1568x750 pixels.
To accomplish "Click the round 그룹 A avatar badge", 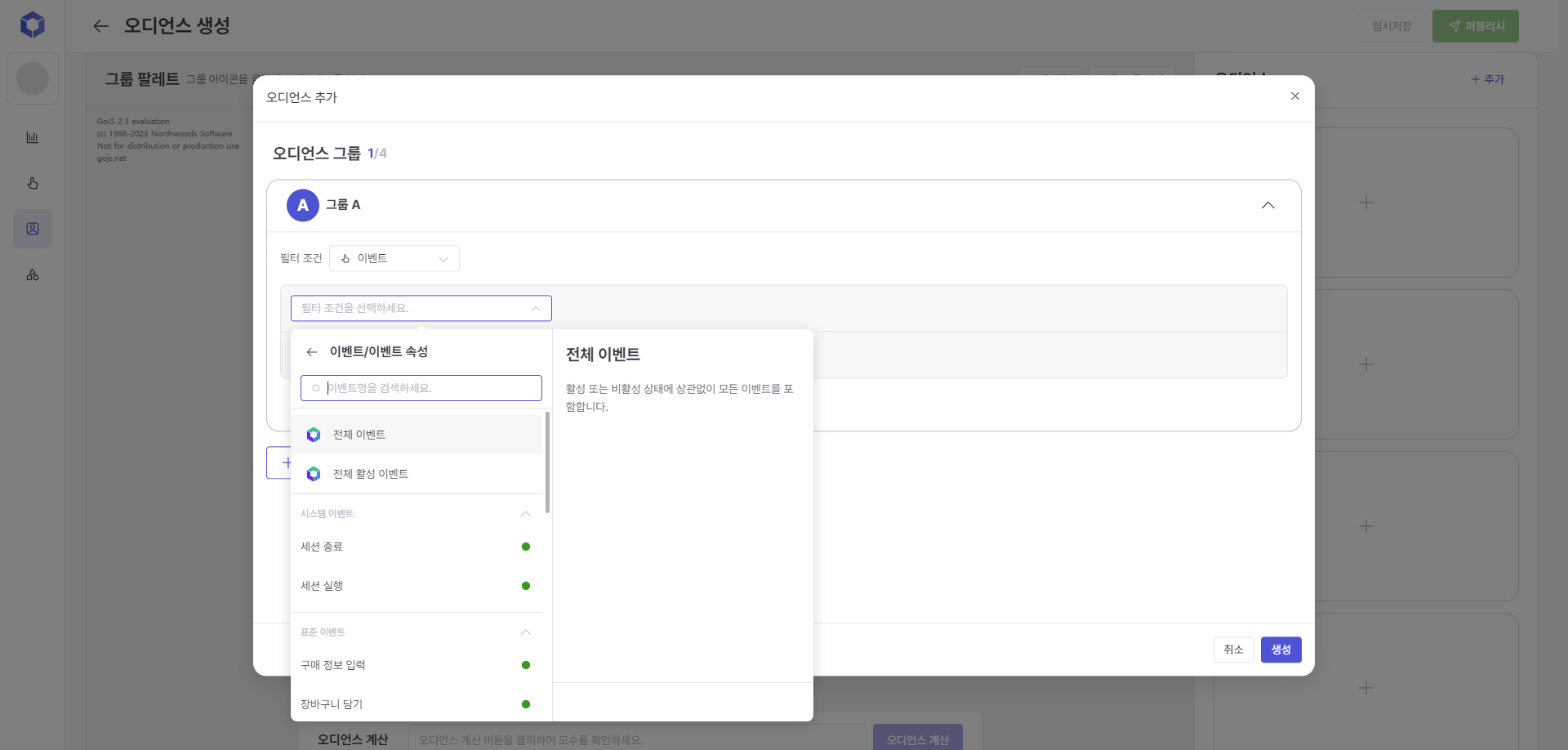I will [x=302, y=205].
